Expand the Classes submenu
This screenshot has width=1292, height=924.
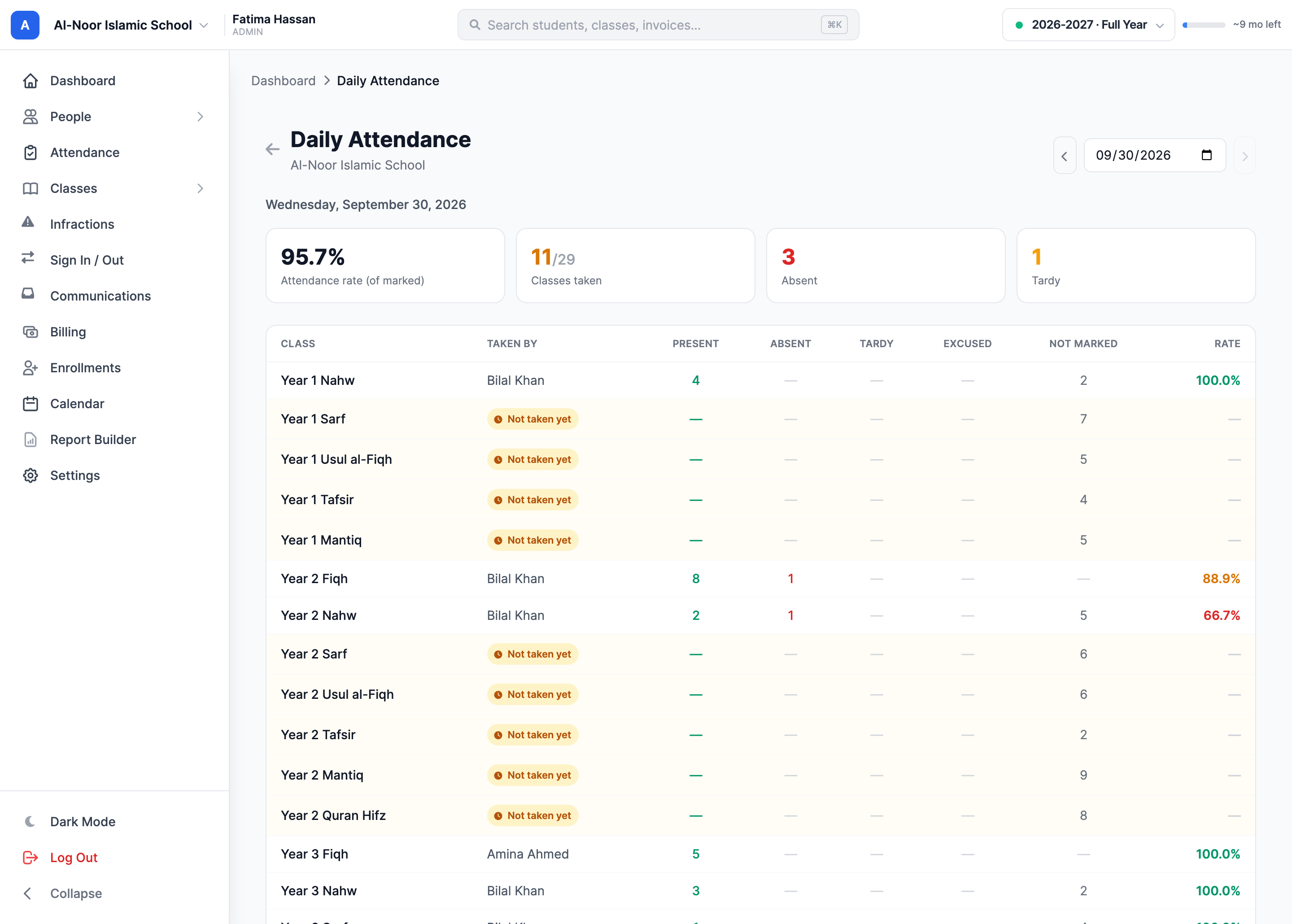200,188
